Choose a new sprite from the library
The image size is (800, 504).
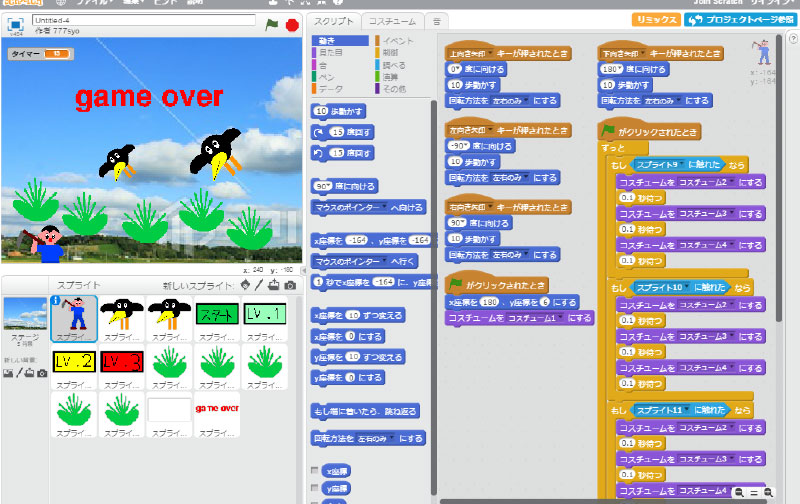click(x=245, y=285)
